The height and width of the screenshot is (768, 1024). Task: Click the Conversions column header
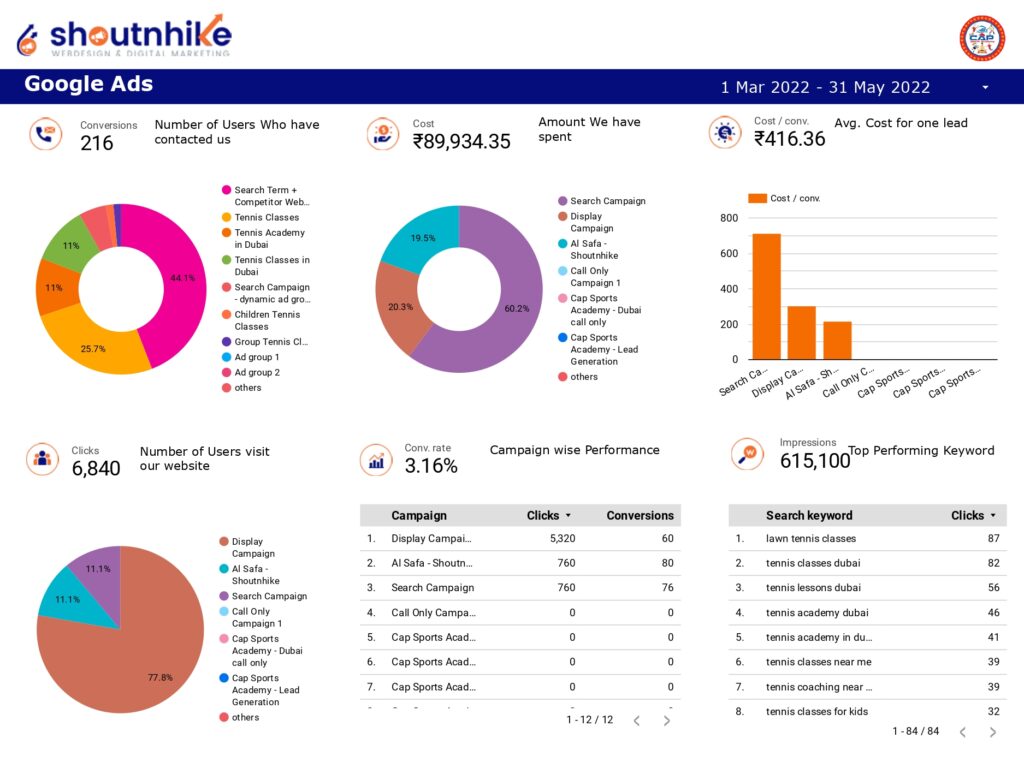tap(640, 515)
